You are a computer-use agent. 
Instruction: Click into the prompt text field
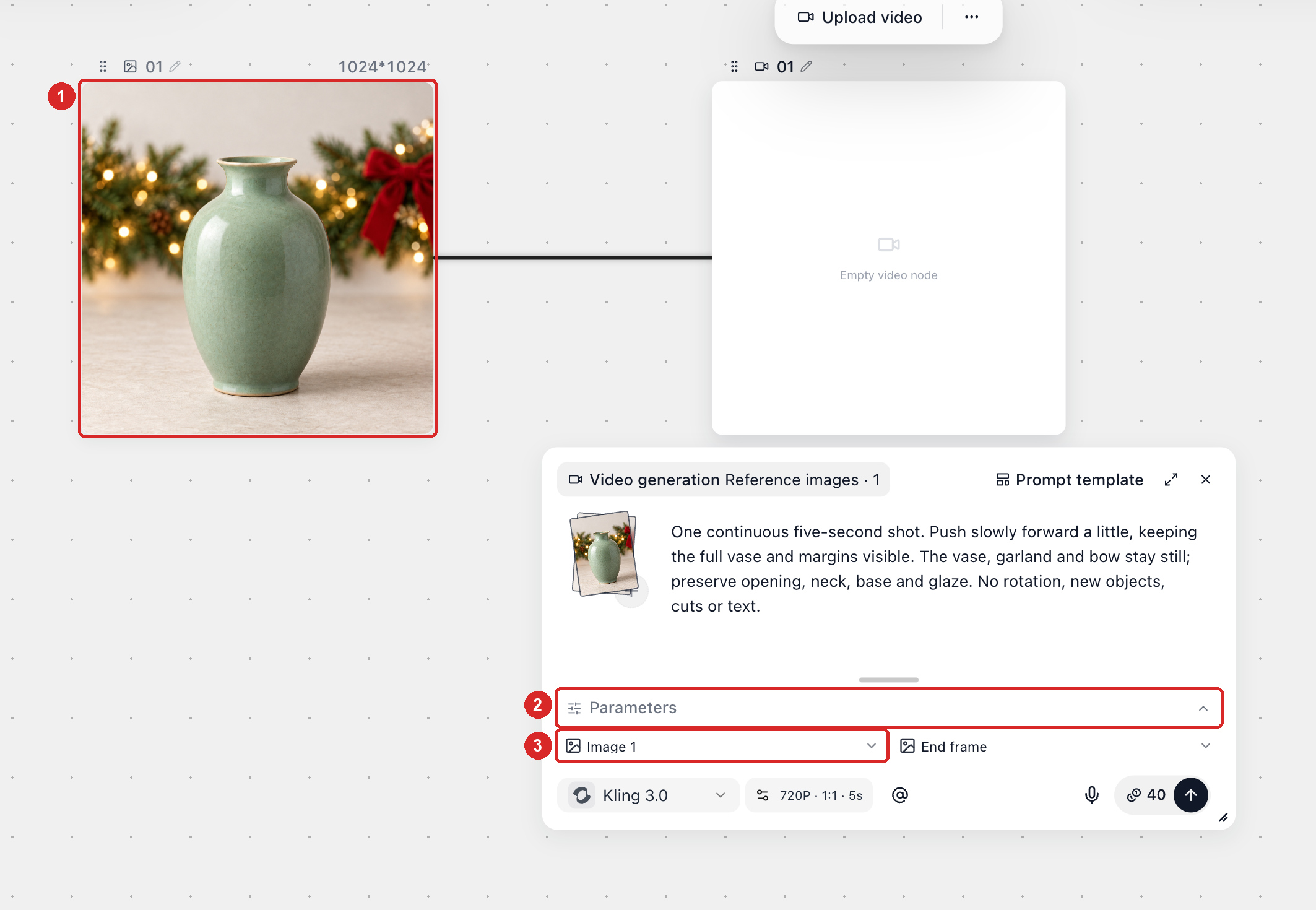tap(935, 569)
